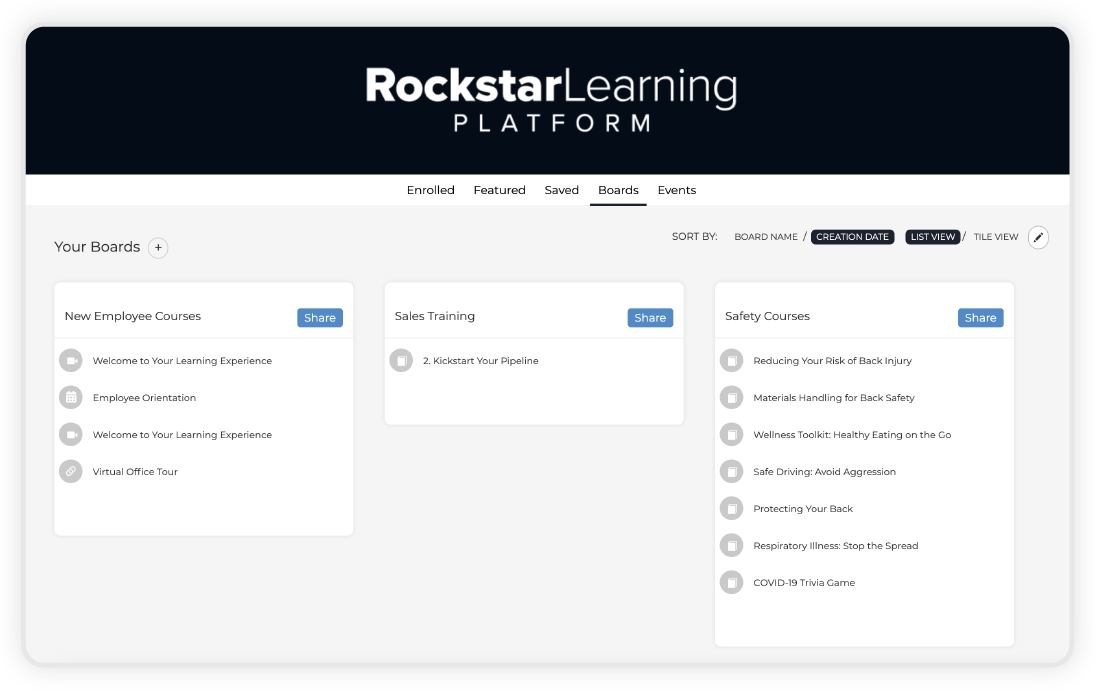
Task: Sort boards by Board Name
Action: [765, 237]
